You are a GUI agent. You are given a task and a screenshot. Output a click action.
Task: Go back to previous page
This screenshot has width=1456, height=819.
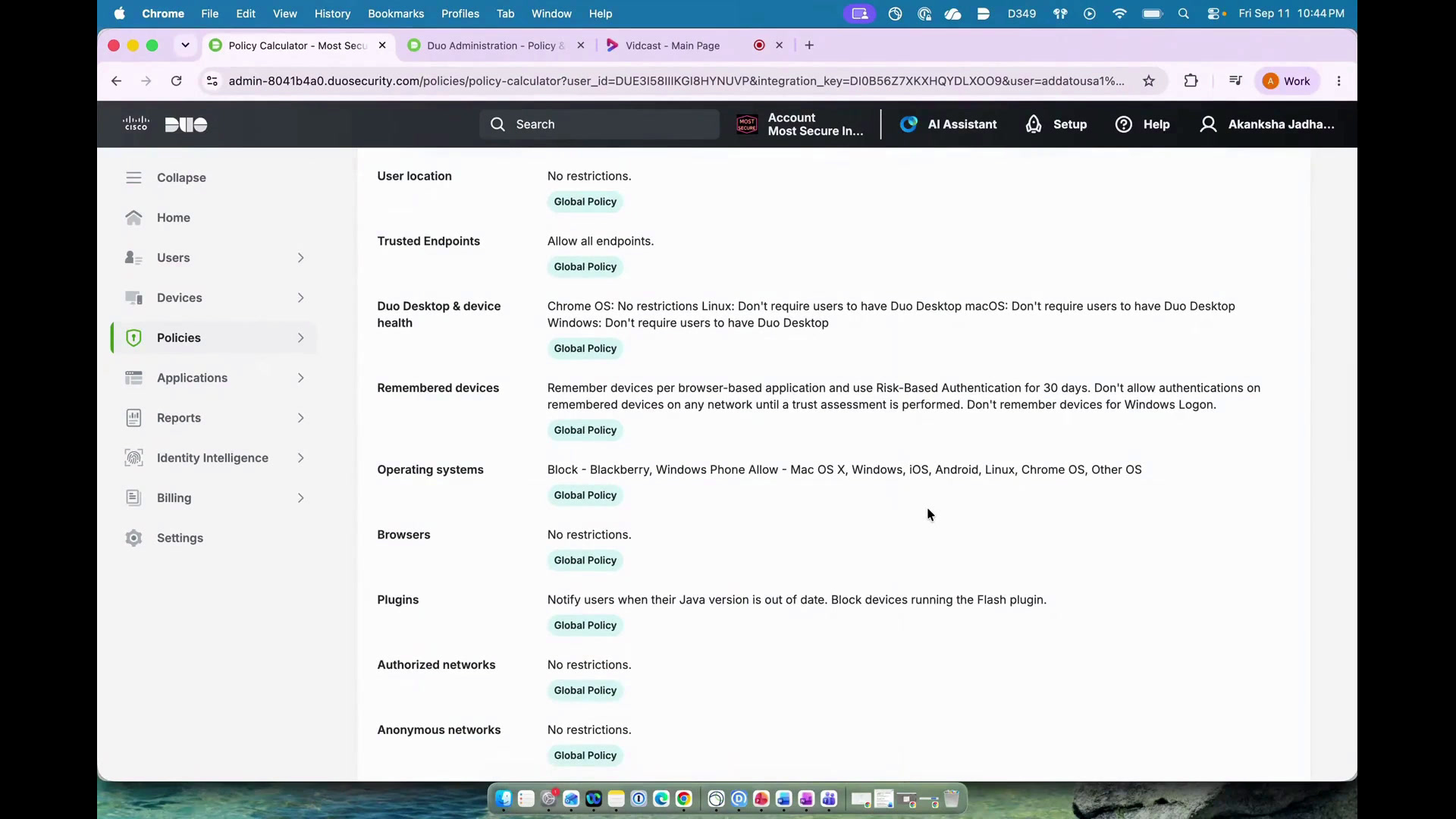(116, 81)
